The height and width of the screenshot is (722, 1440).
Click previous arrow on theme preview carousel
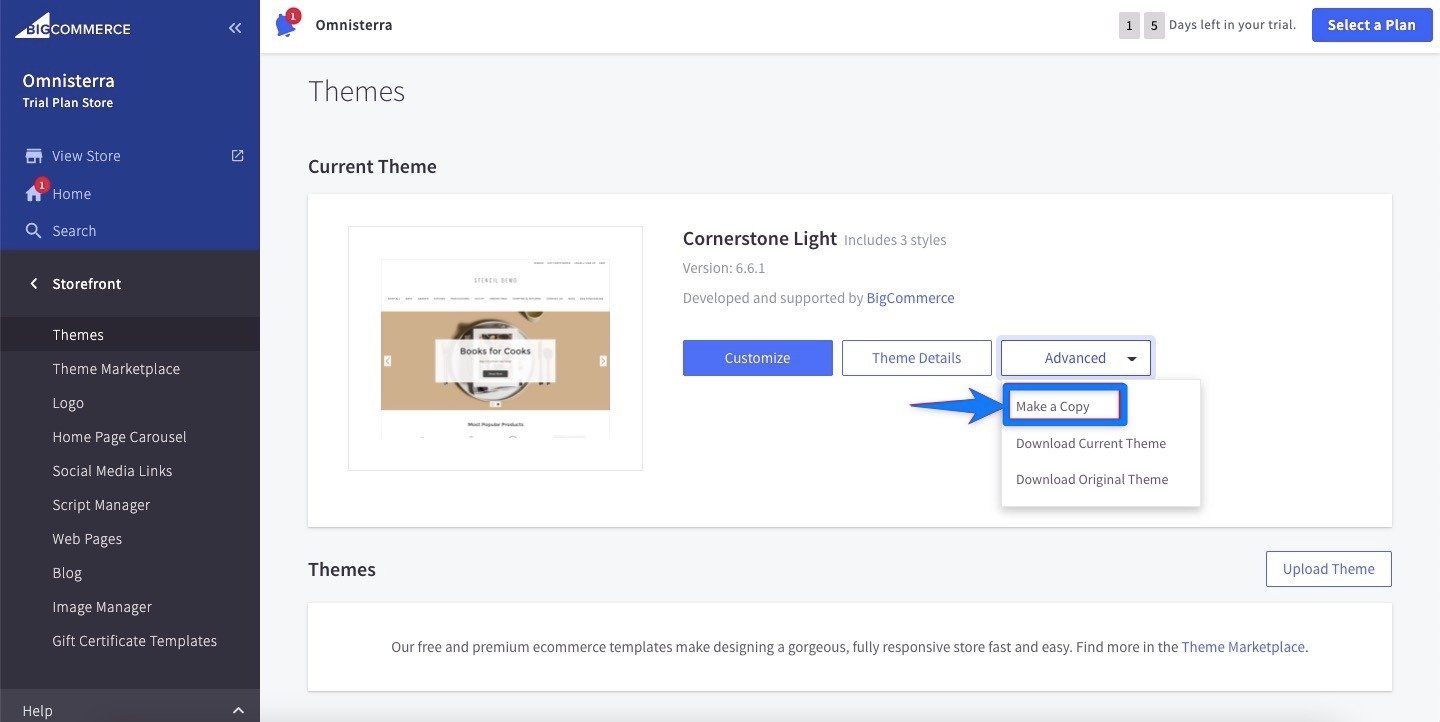(387, 361)
